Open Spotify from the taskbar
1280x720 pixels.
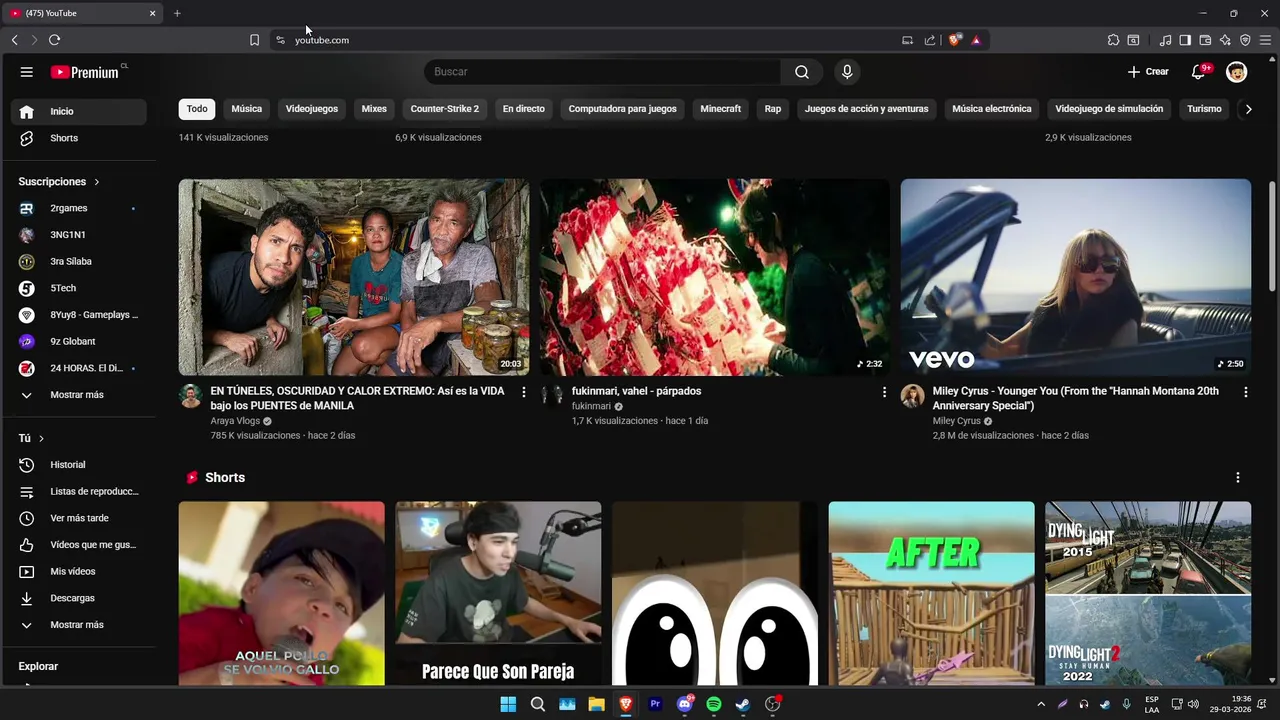tap(714, 704)
